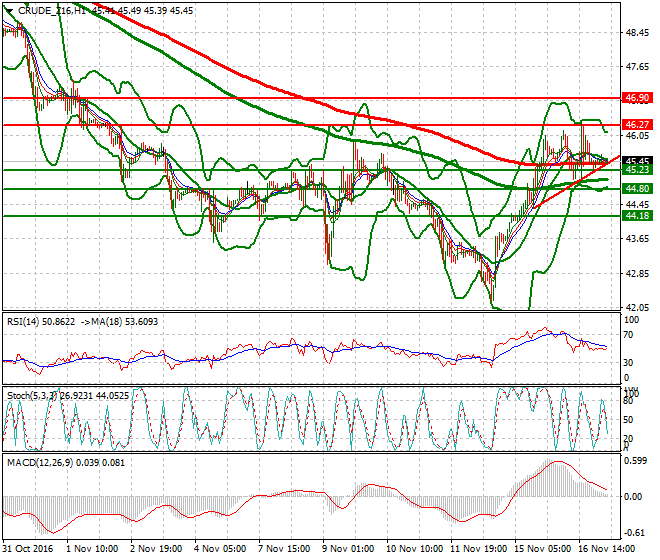Image resolution: width=660 pixels, height=560 pixels.
Task: Select the black 45.45 current price label
Action: [x=637, y=161]
